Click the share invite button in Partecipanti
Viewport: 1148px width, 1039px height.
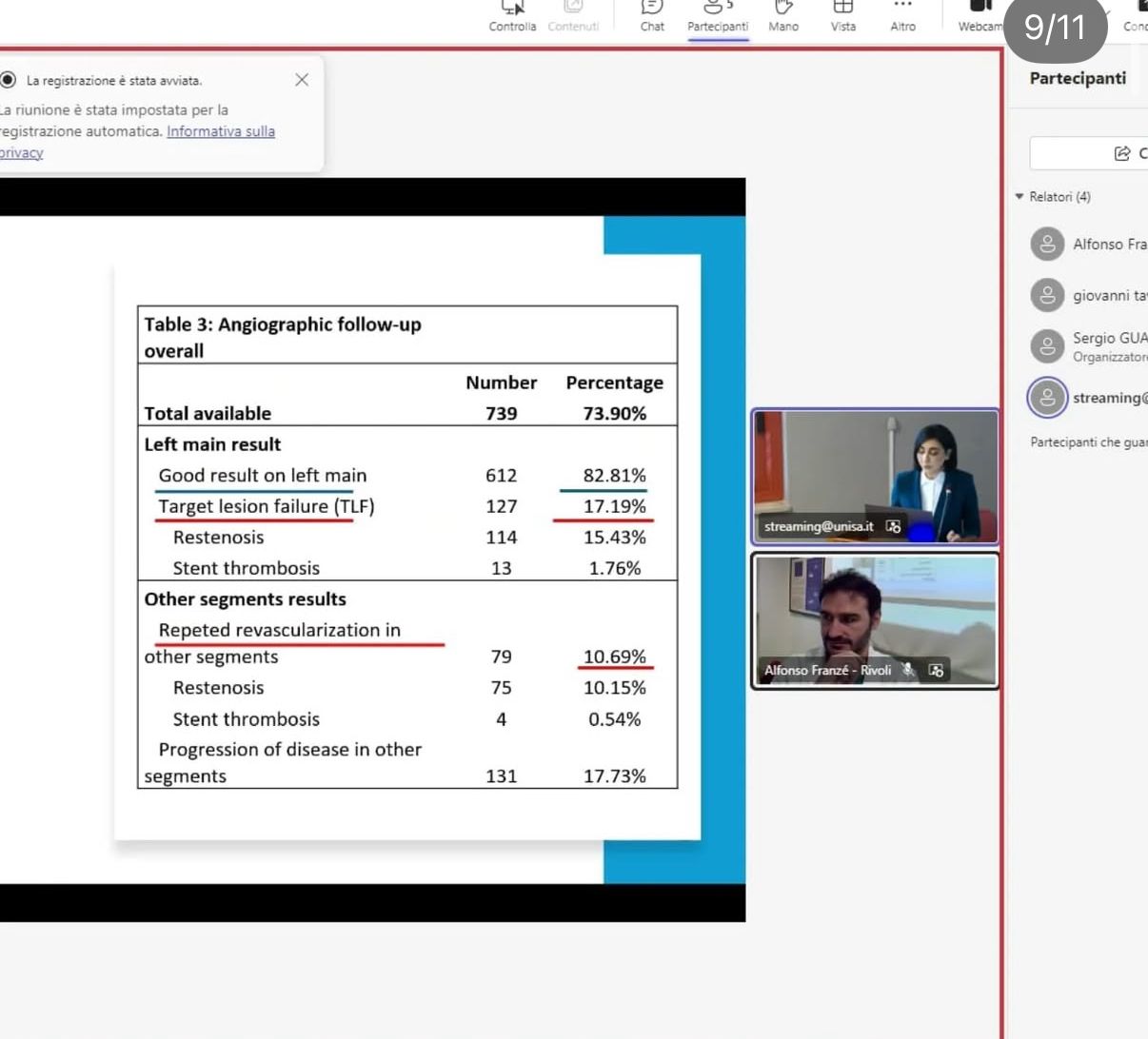1123,153
